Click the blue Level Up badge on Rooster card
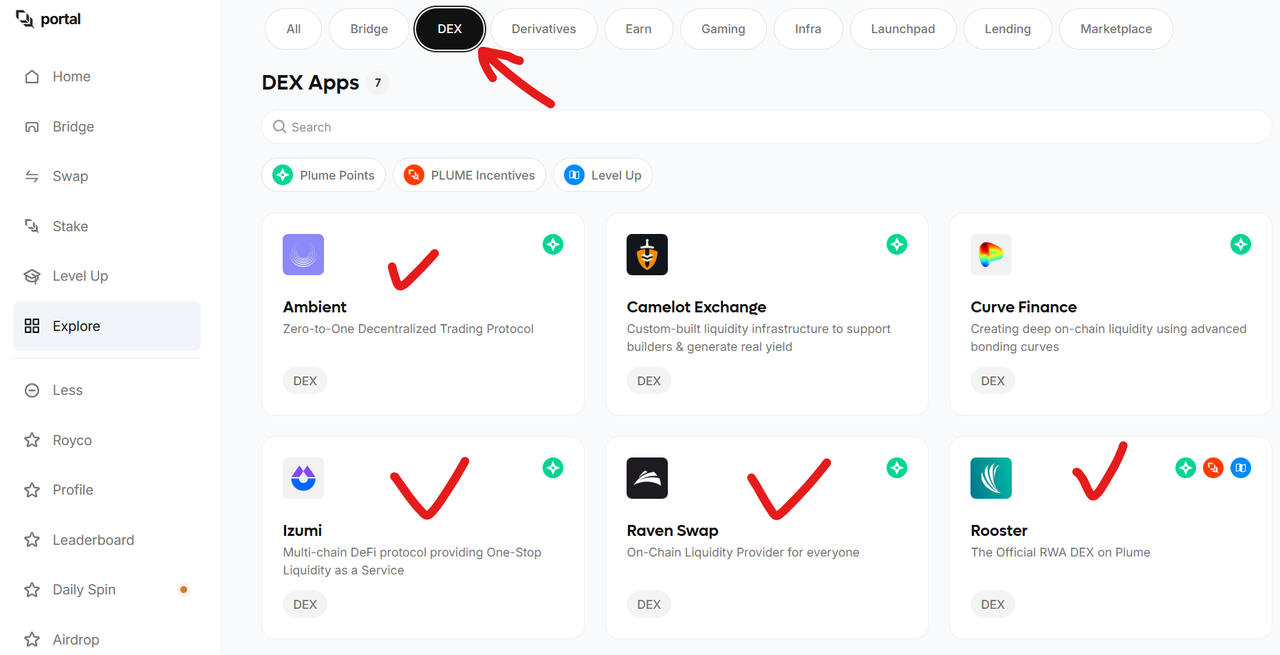The width and height of the screenshot is (1280, 655). 1241,467
